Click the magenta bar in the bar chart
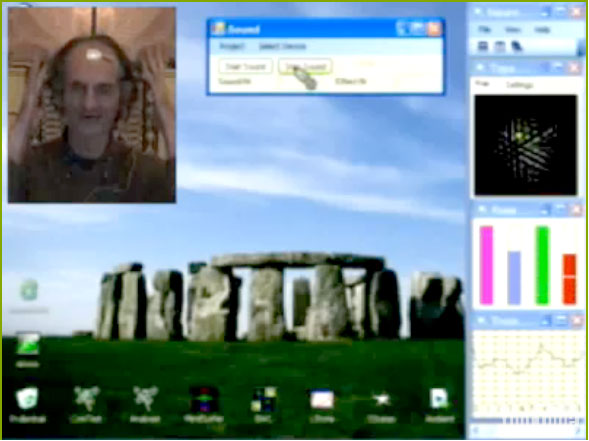The image size is (589, 441). pos(486,265)
